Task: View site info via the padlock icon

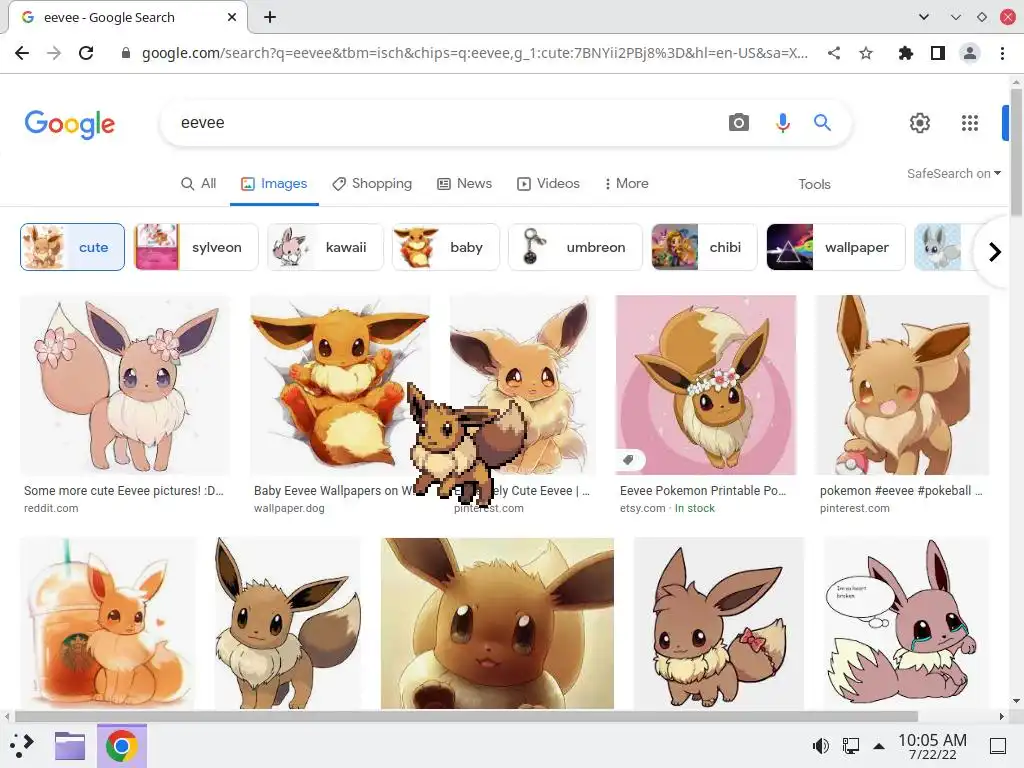Action: coord(126,54)
